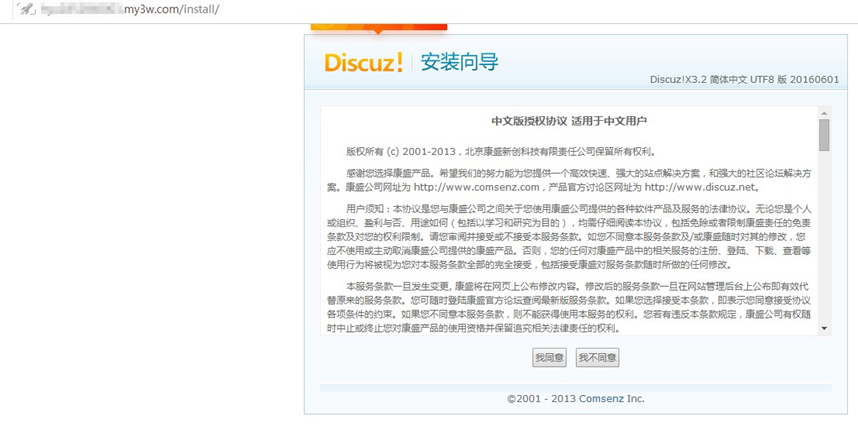This screenshot has width=858, height=440.
Task: Open the Comsenz link in the footer
Action: tap(601, 398)
